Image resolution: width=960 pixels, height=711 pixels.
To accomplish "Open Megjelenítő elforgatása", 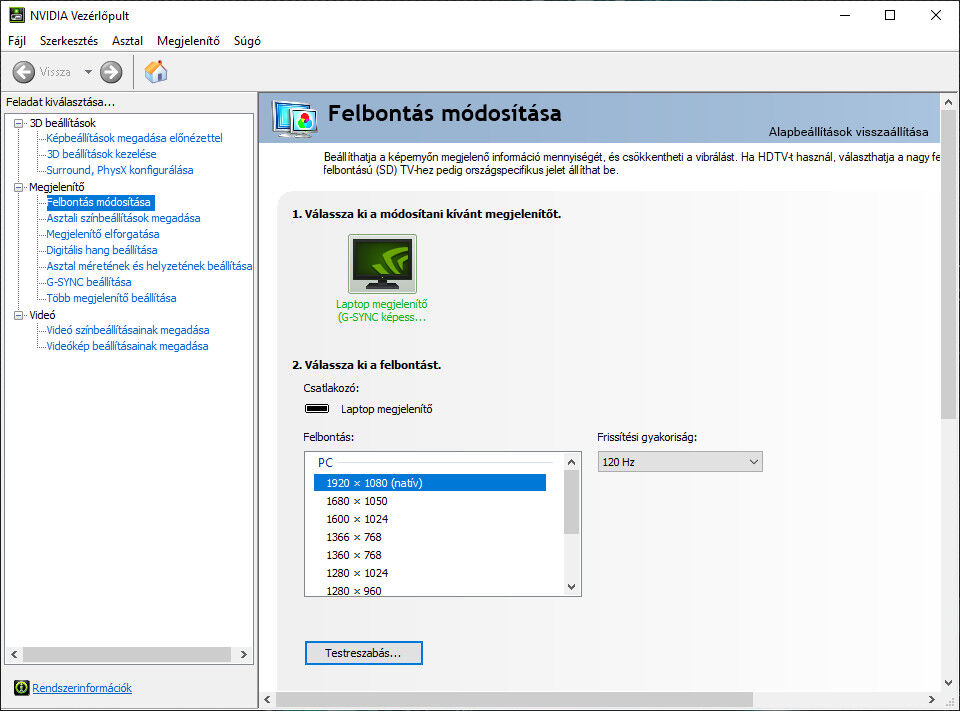I will click(x=103, y=234).
